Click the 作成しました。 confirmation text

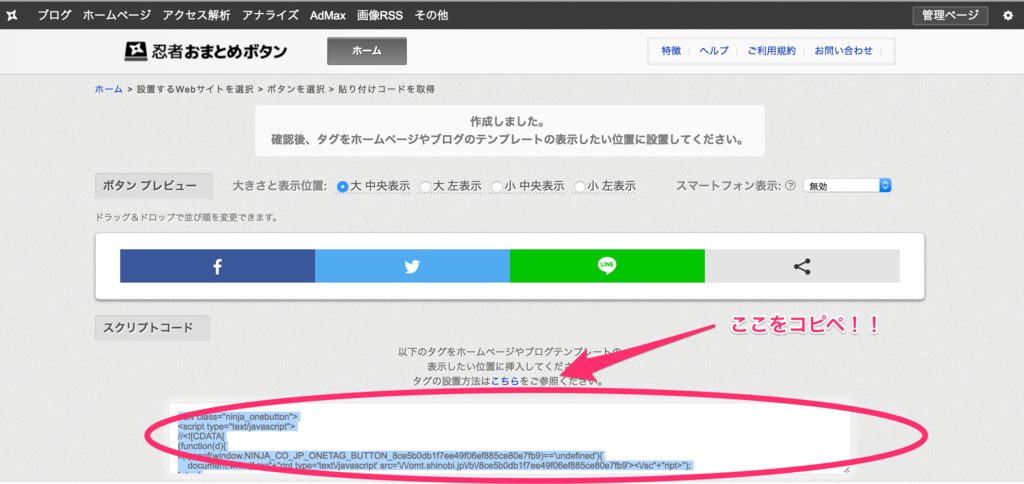click(507, 122)
